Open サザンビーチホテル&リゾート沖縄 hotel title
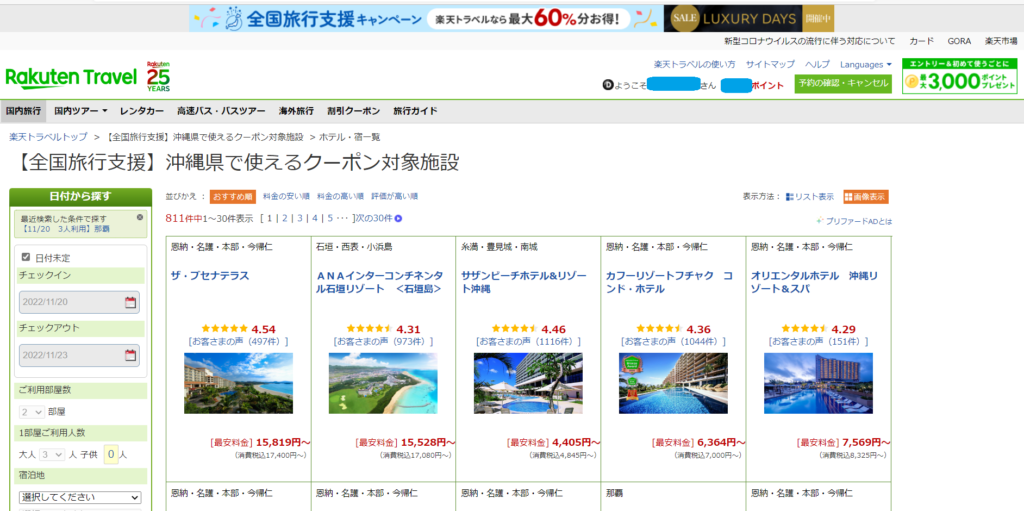 pyautogui.click(x=526, y=282)
